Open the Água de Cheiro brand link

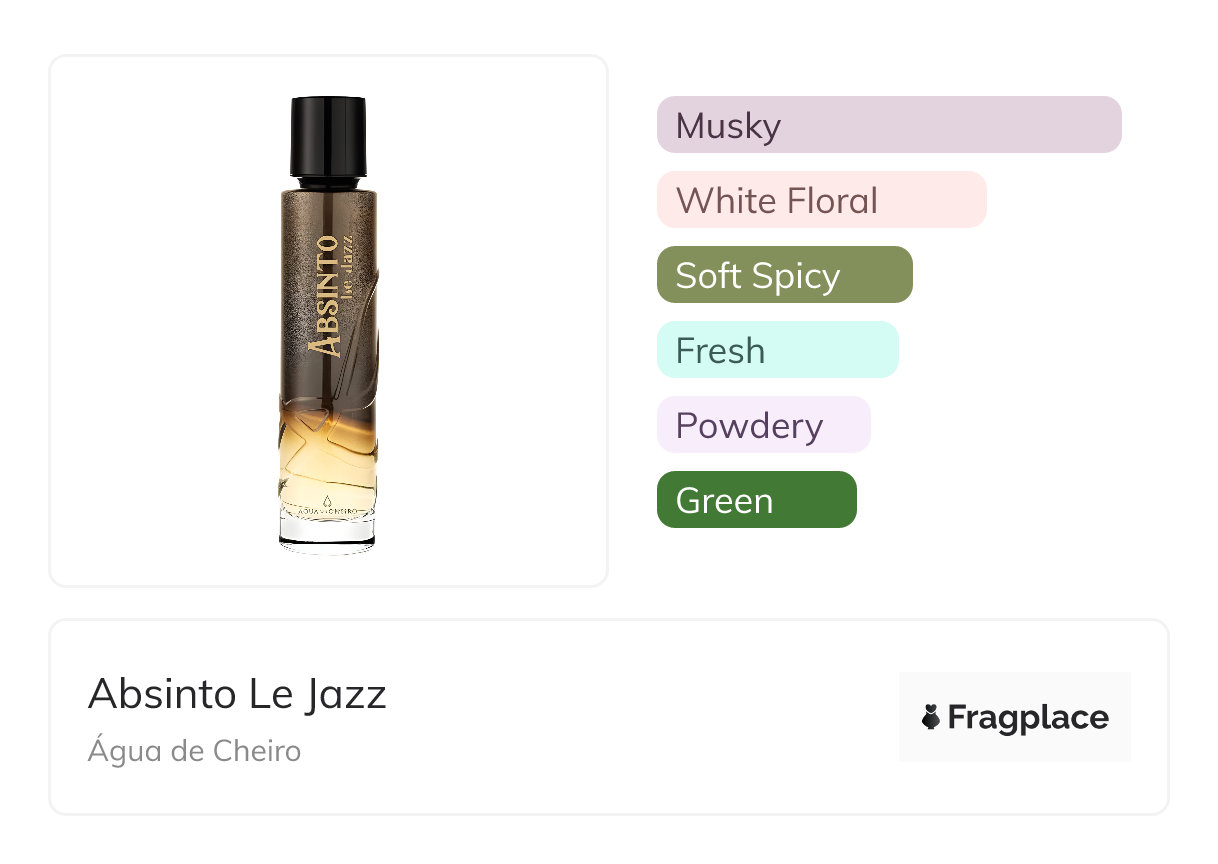click(x=194, y=750)
